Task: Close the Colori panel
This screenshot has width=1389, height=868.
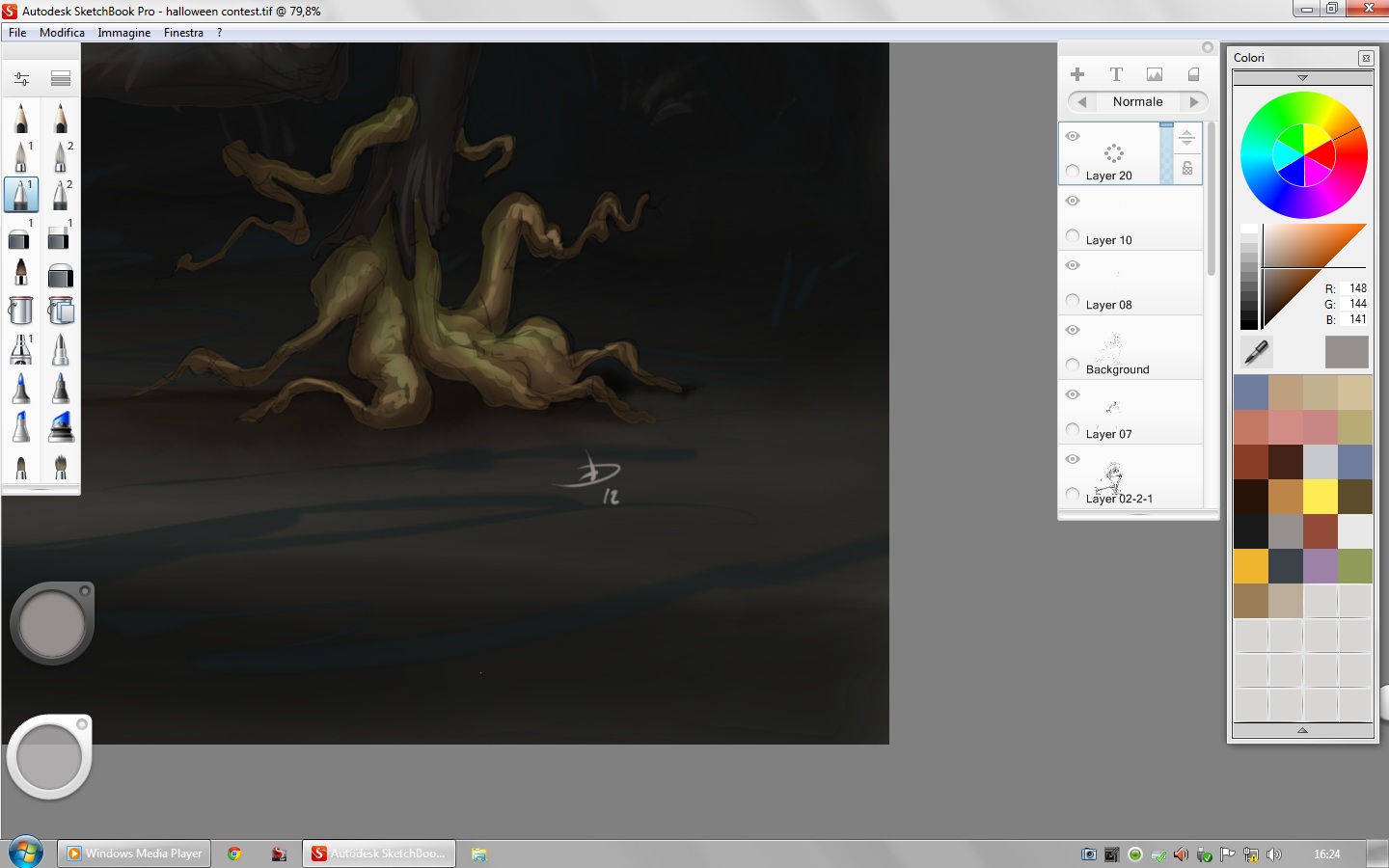Action: point(1366,58)
